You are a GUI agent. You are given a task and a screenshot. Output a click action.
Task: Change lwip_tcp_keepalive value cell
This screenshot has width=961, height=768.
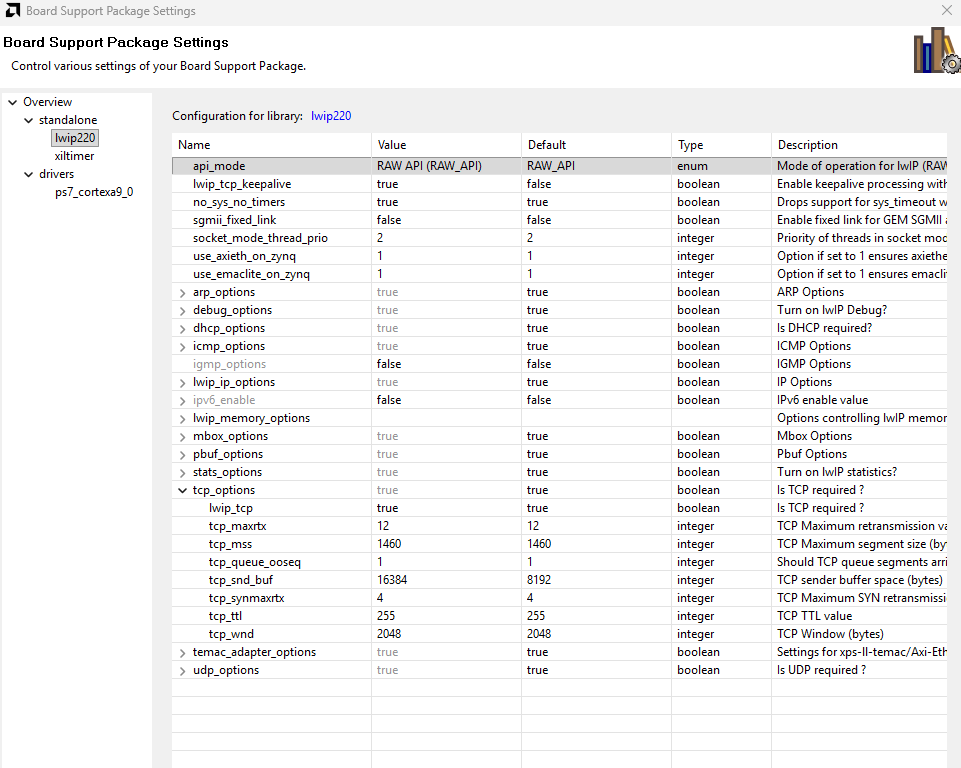click(x=445, y=184)
